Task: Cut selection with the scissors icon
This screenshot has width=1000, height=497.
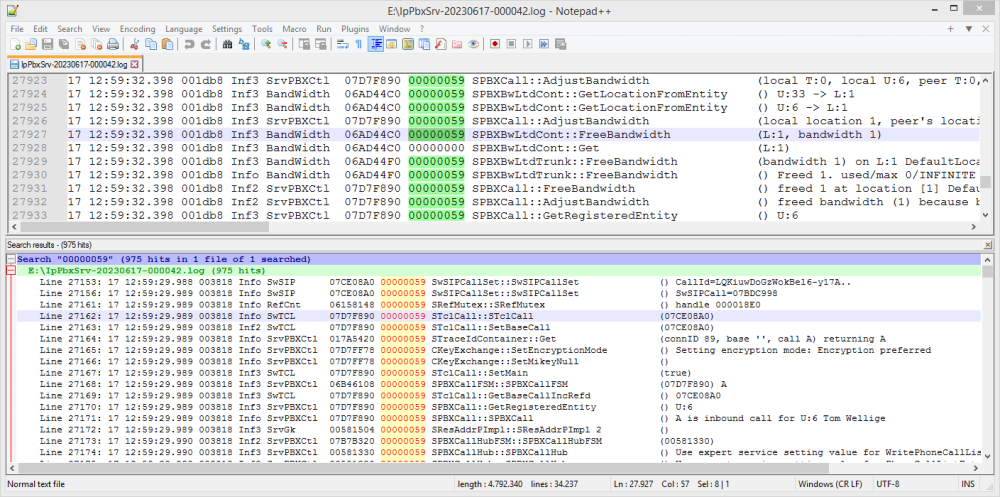Action: pos(135,44)
